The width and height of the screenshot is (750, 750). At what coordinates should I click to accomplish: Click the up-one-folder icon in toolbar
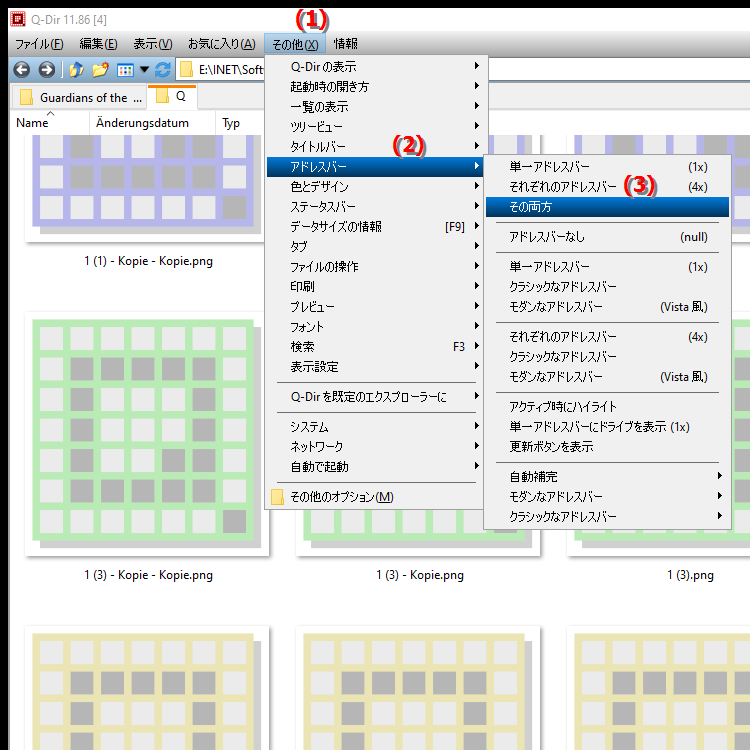pyautogui.click(x=76, y=70)
